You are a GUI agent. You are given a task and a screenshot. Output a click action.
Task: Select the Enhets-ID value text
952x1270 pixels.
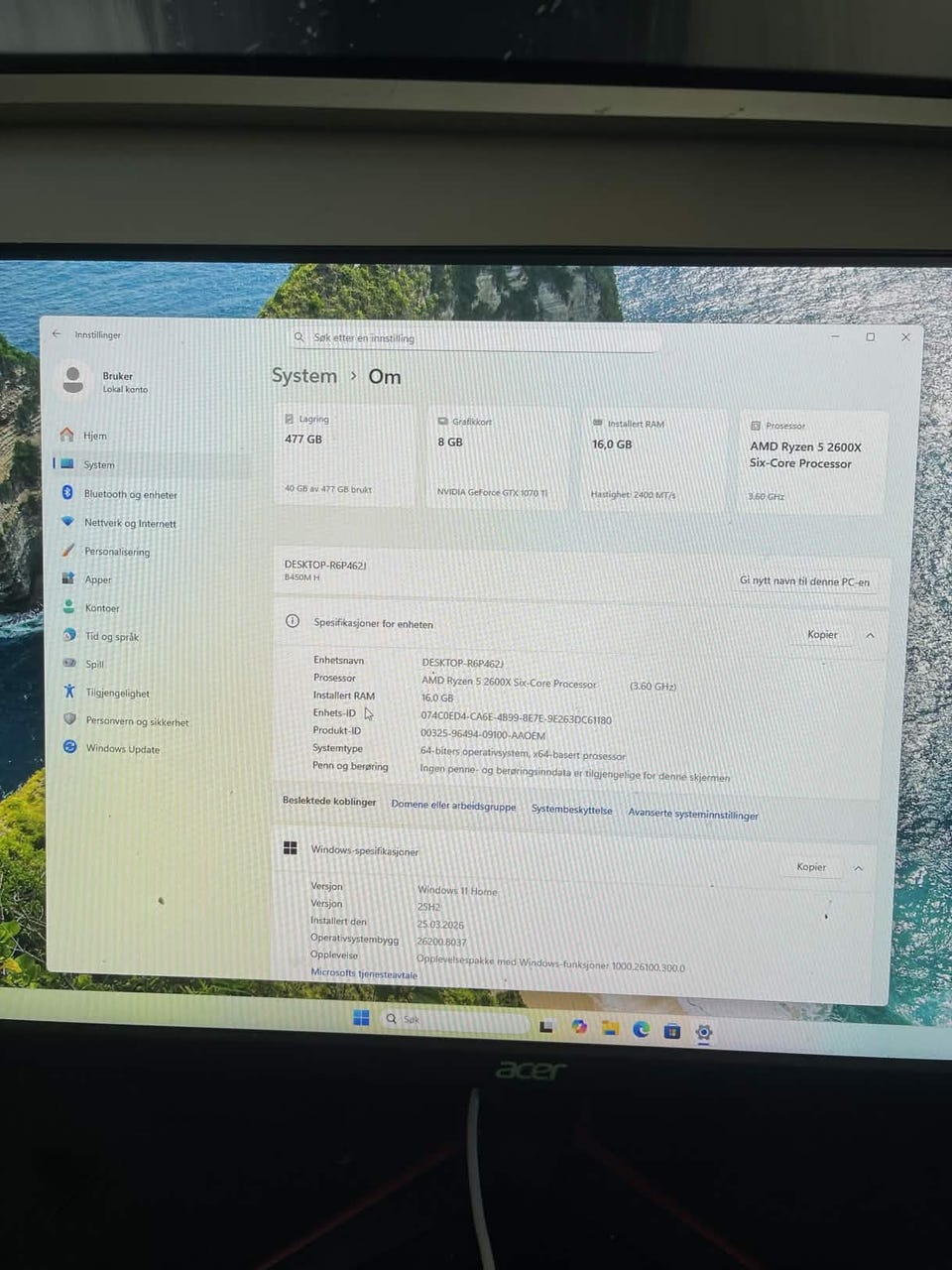[516, 718]
